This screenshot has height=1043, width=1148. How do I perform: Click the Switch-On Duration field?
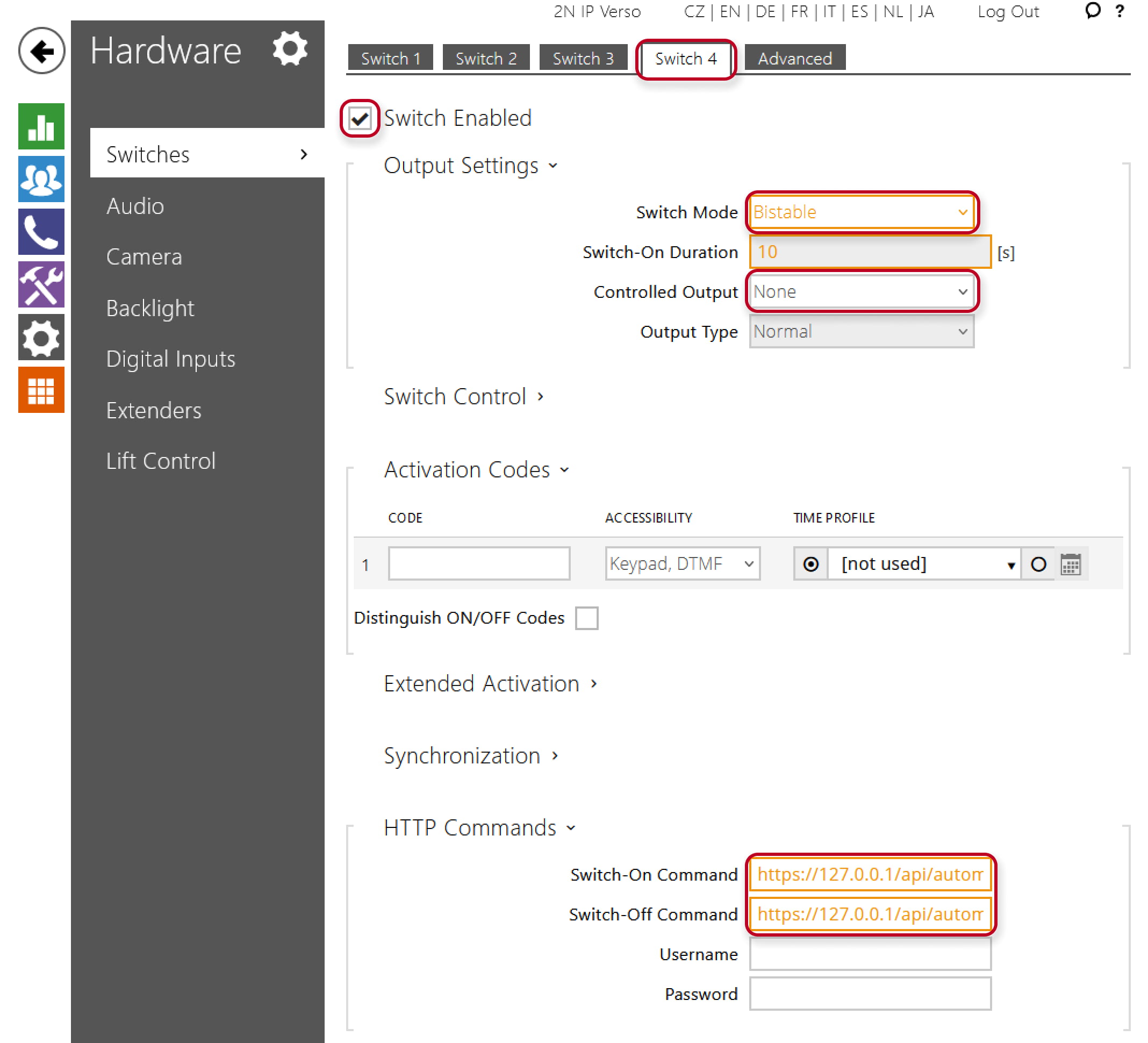click(x=870, y=252)
